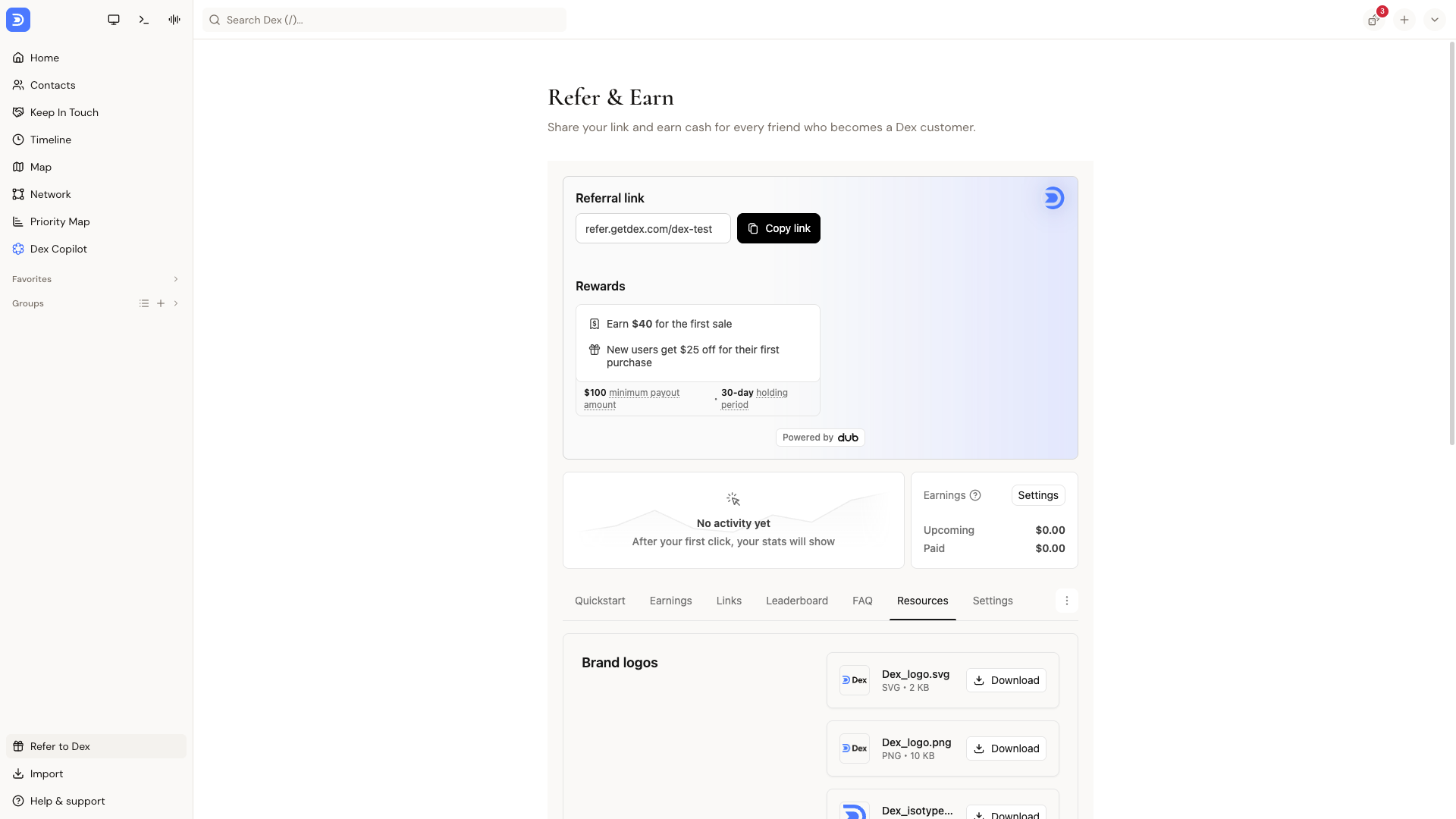Click the gift icon beside New users get $25
The width and height of the screenshot is (1456, 819).
[595, 350]
